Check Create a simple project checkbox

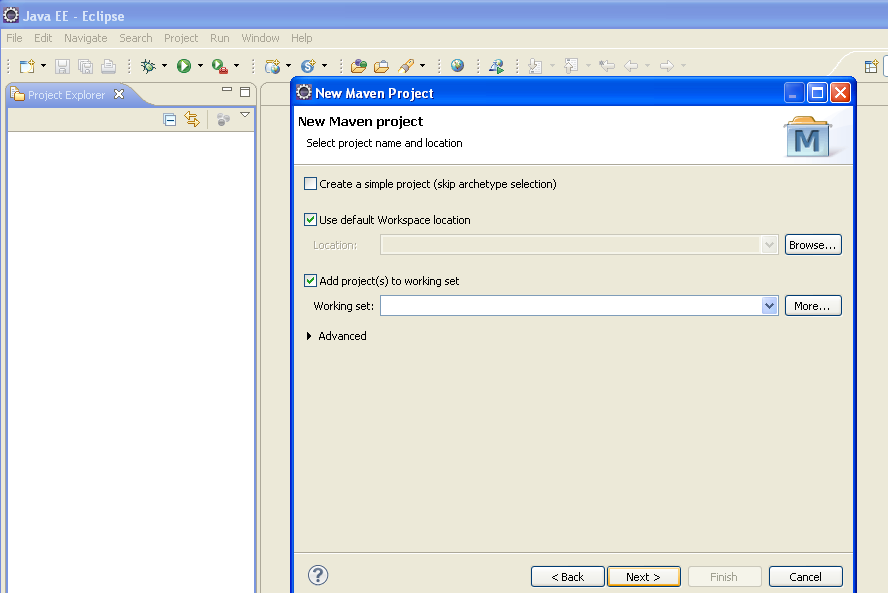(311, 184)
